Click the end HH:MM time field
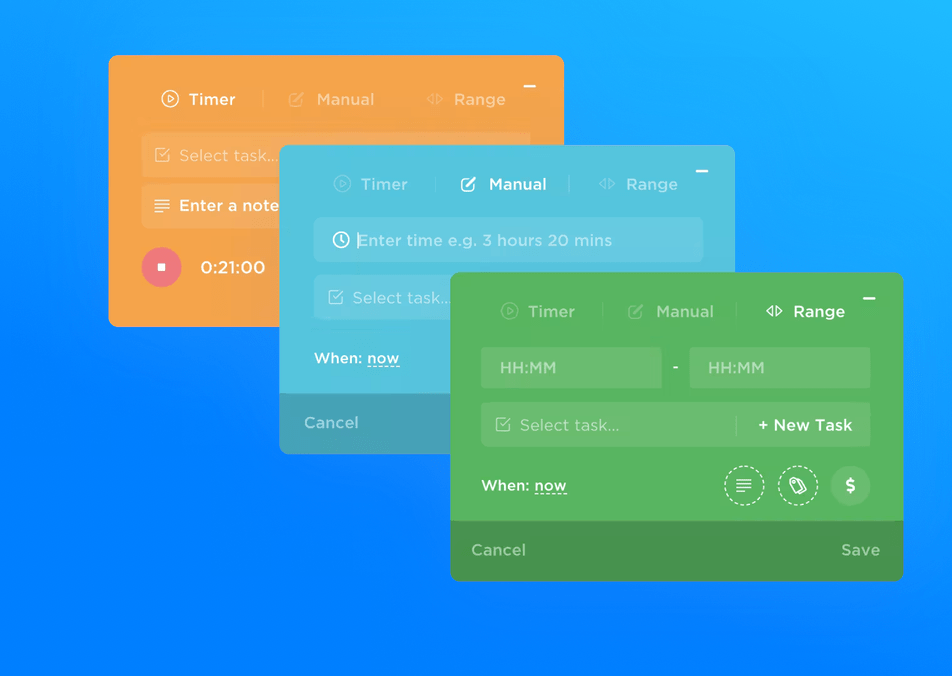 pyautogui.click(x=780, y=367)
